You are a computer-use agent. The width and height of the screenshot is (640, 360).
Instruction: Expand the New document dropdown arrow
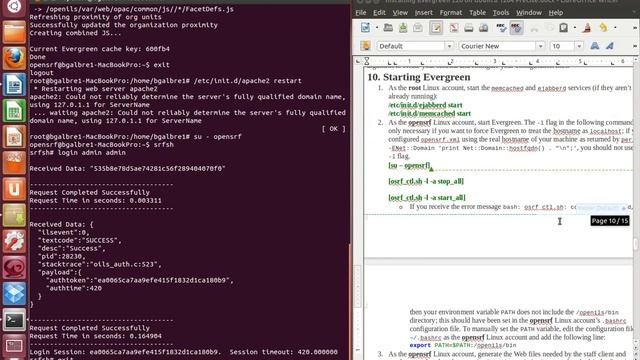coord(377,28)
